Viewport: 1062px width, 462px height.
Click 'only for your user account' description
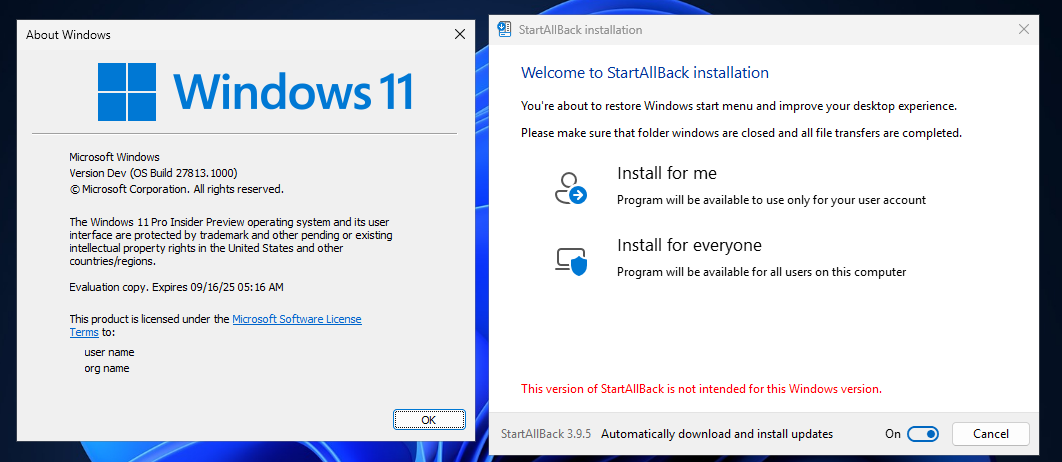[771, 201]
